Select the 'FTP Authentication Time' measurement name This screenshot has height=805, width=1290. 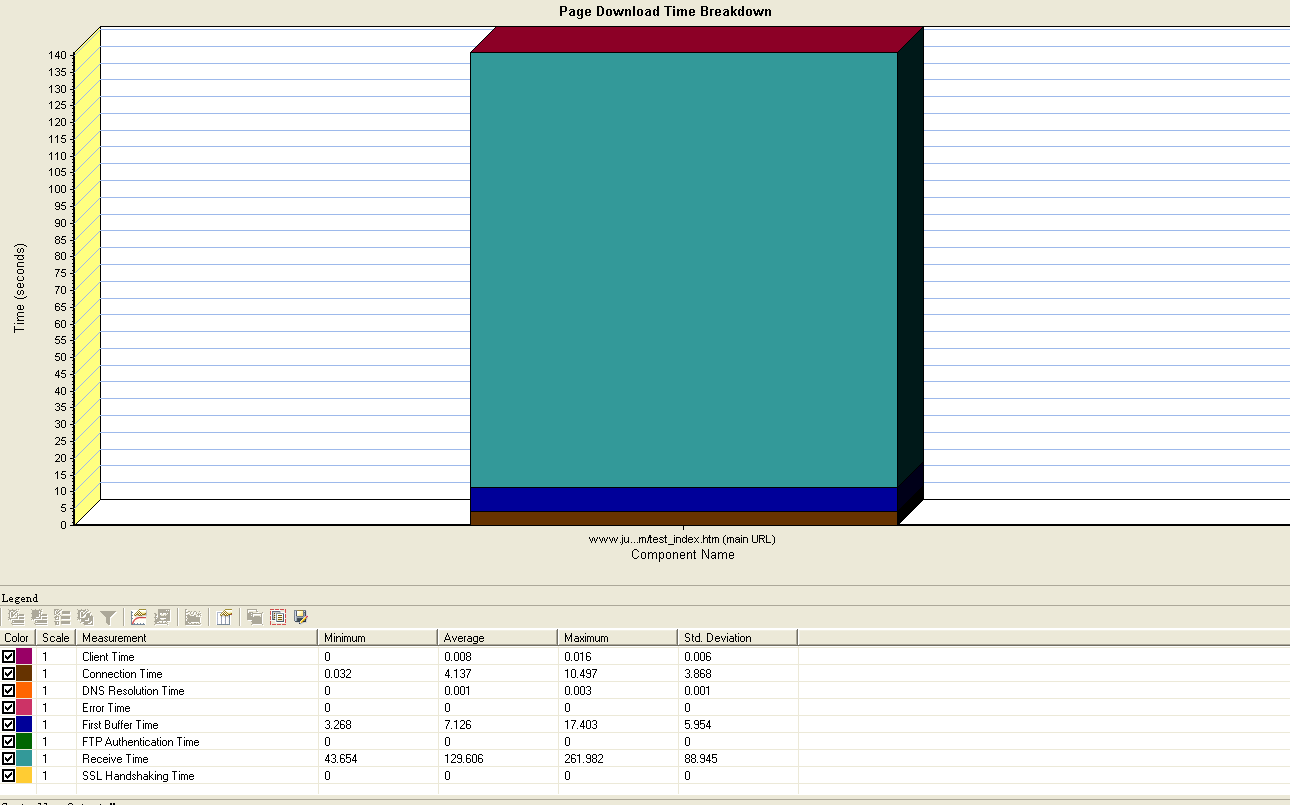141,741
